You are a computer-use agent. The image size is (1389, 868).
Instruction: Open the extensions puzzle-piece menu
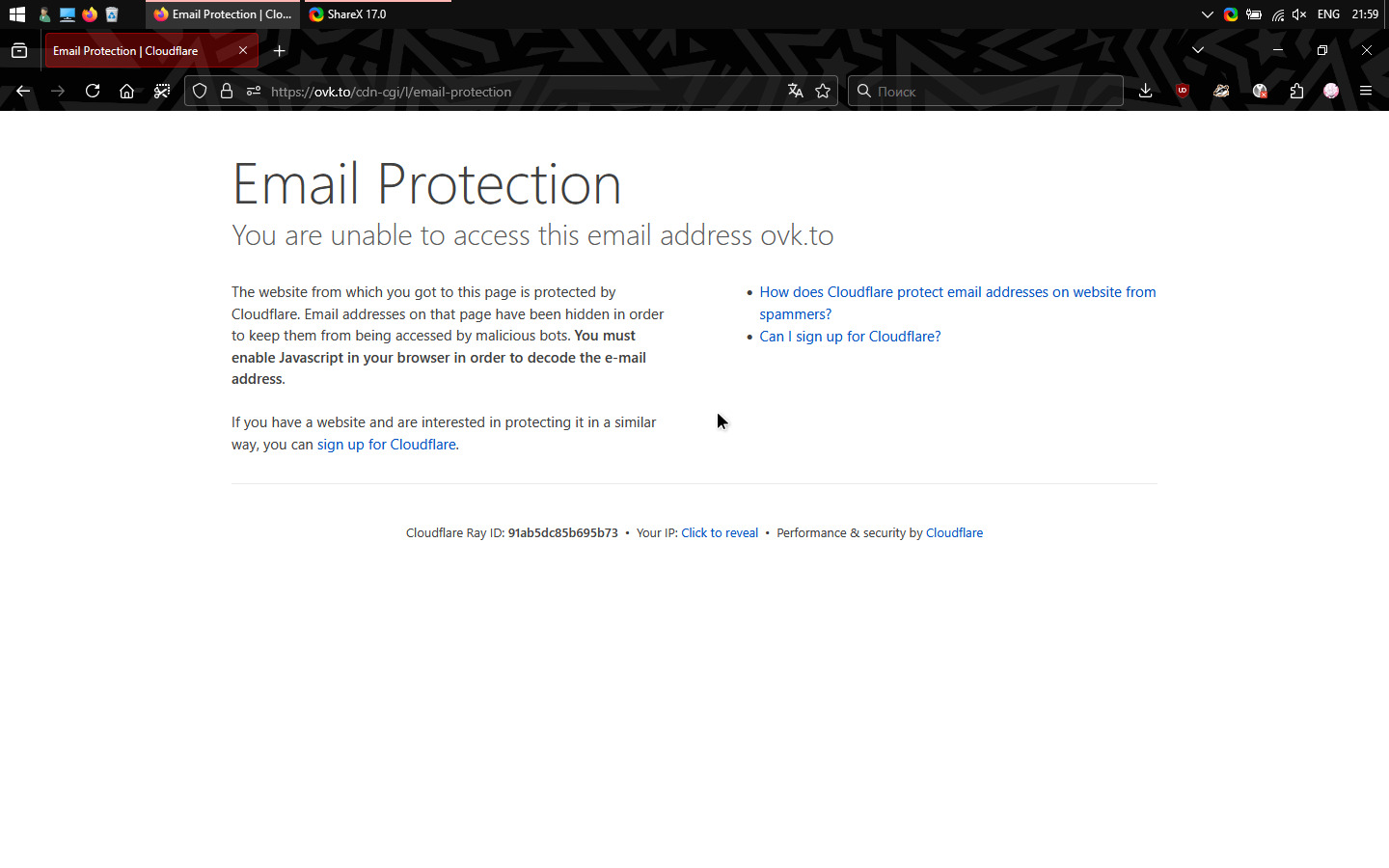[x=1296, y=91]
